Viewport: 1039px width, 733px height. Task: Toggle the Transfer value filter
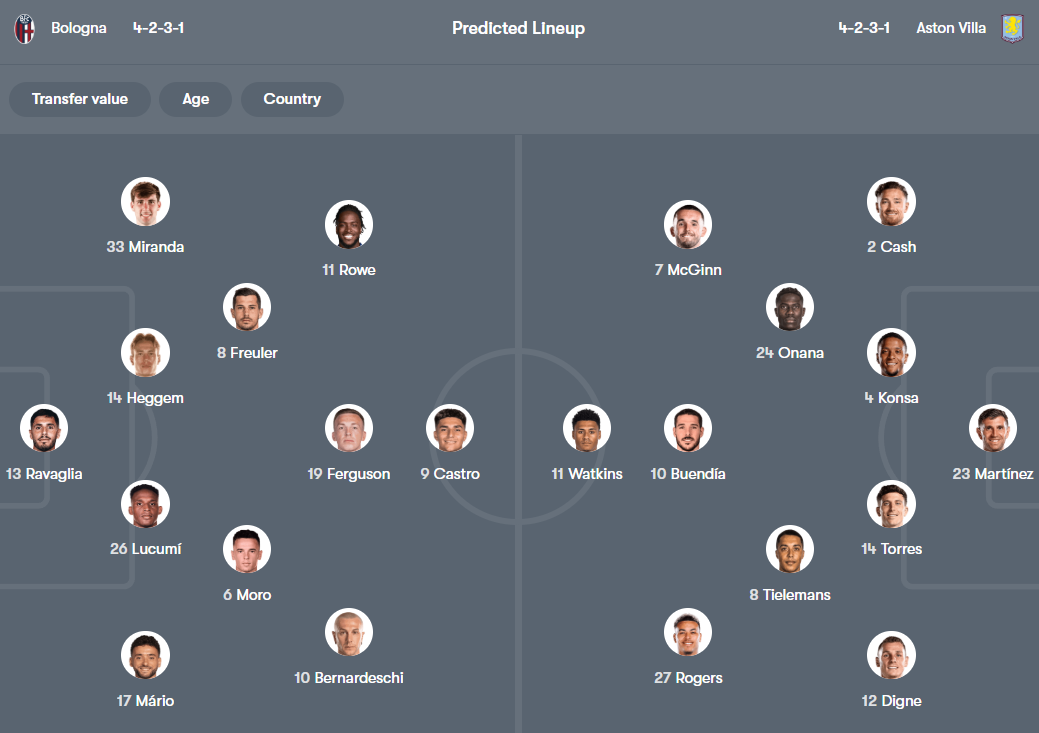coord(80,99)
